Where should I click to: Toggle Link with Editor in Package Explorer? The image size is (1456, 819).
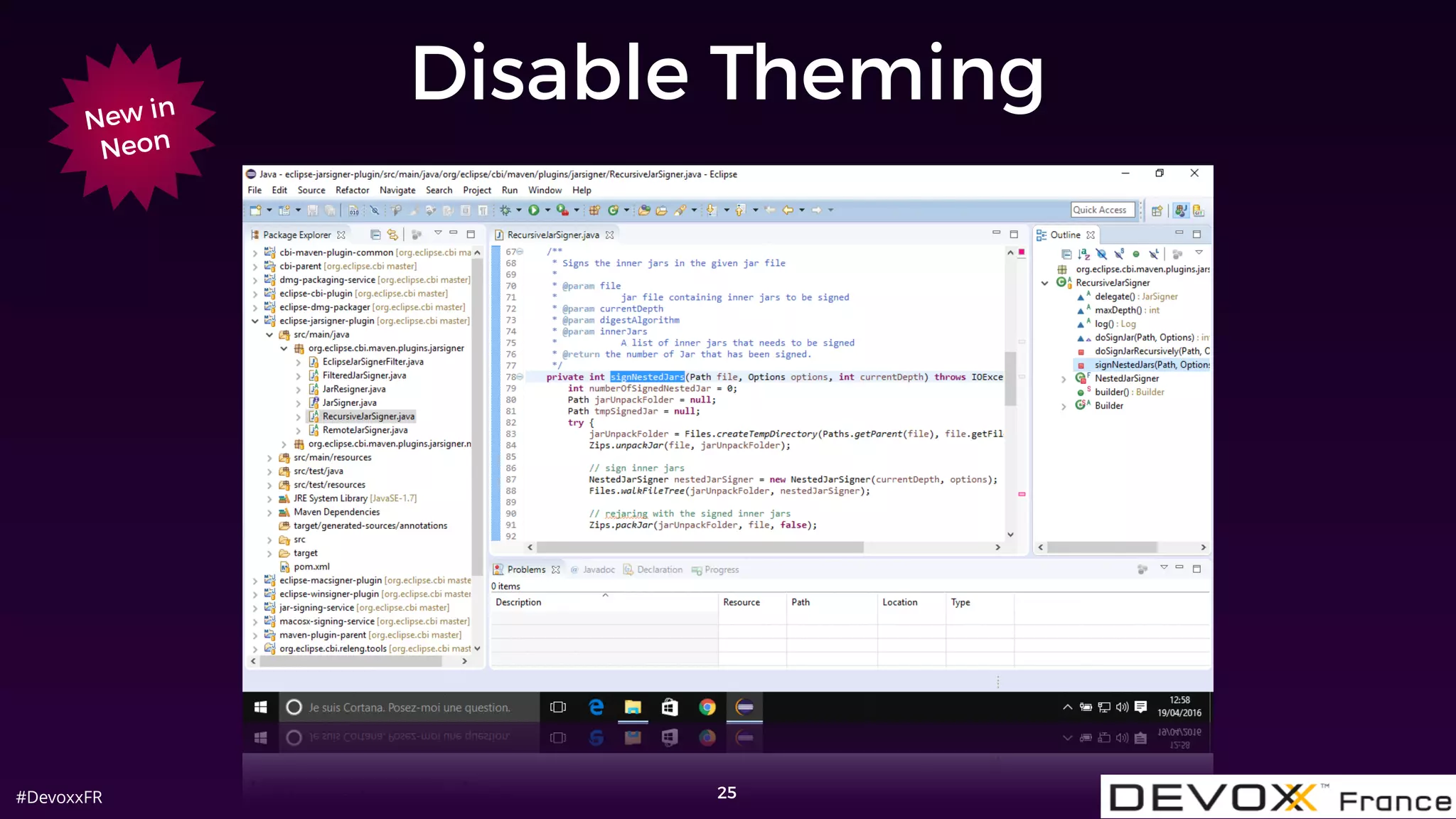(x=392, y=235)
